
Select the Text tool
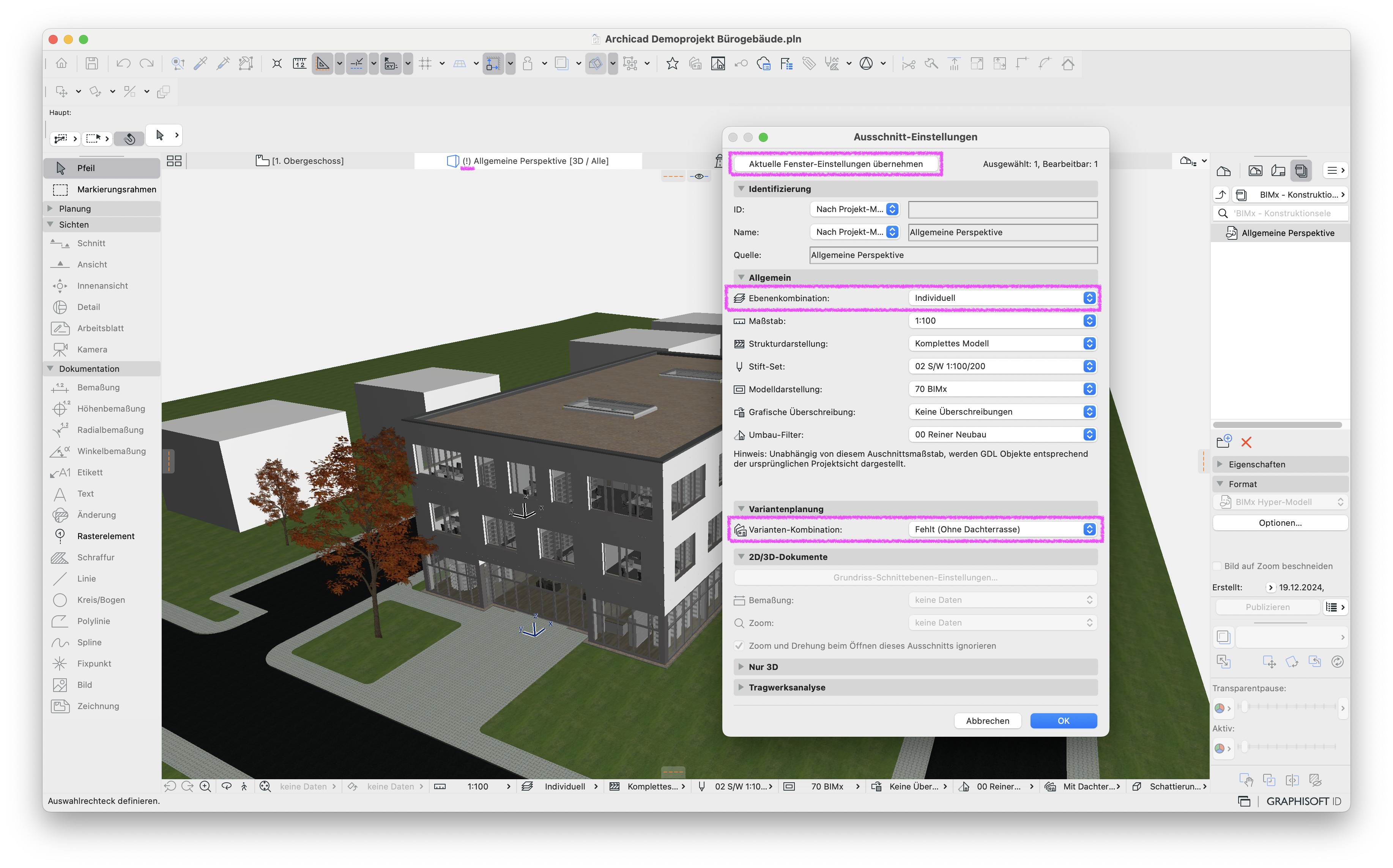point(102,494)
